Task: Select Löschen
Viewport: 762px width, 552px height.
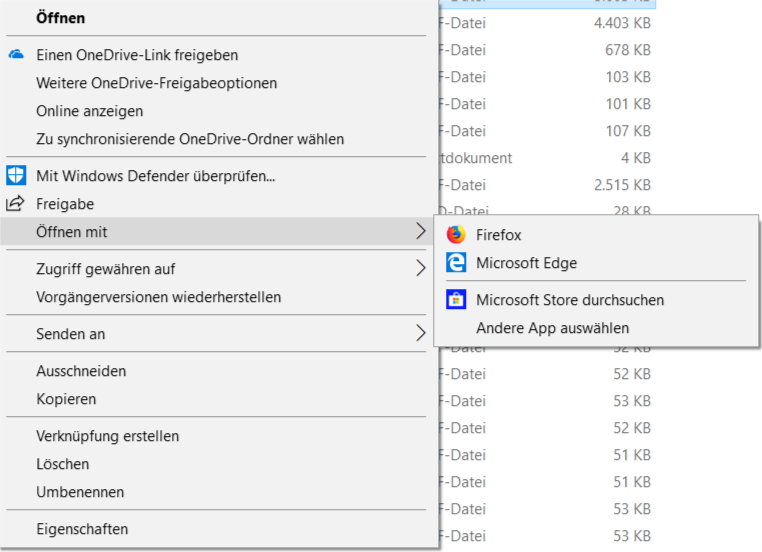Action: click(x=63, y=464)
